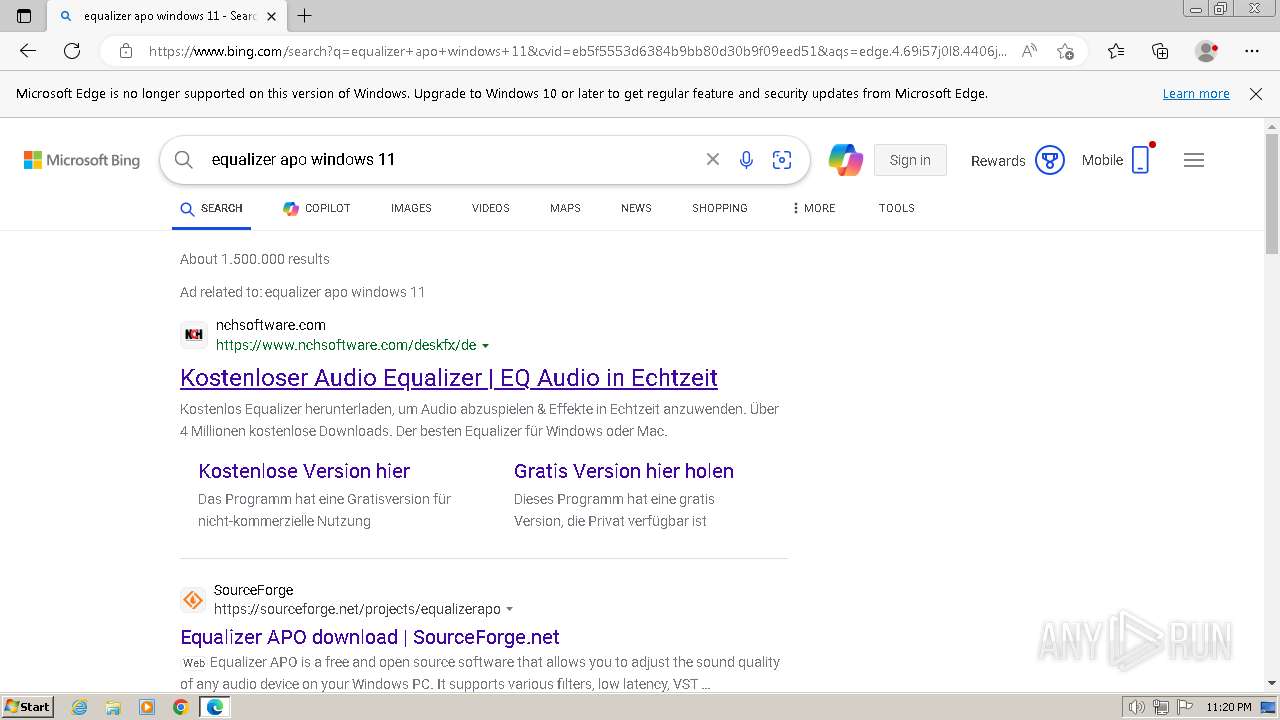This screenshot has width=1280, height=720.
Task: Open the Rewards medal icon
Action: (x=1049, y=160)
